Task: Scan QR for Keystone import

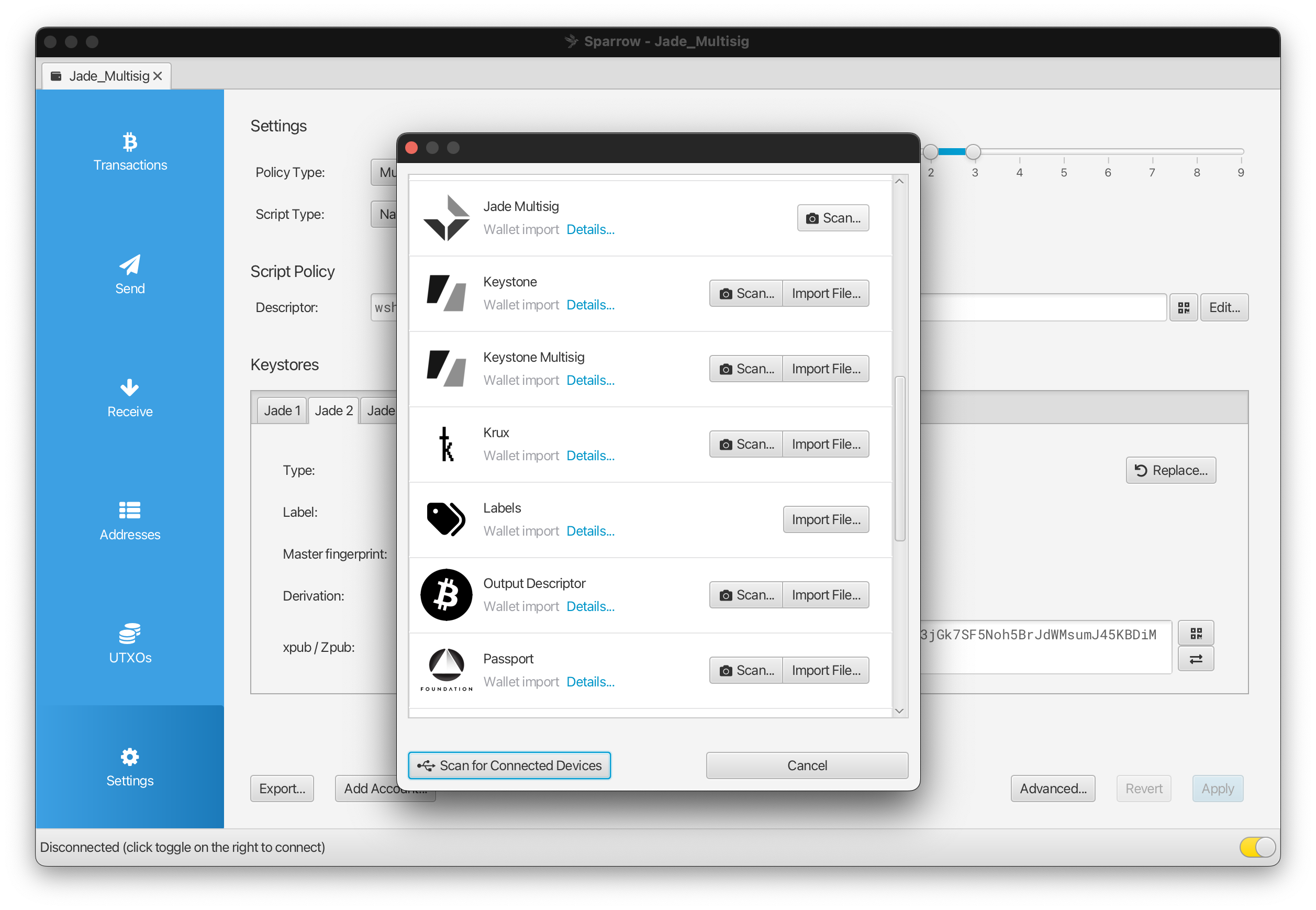Action: (746, 293)
